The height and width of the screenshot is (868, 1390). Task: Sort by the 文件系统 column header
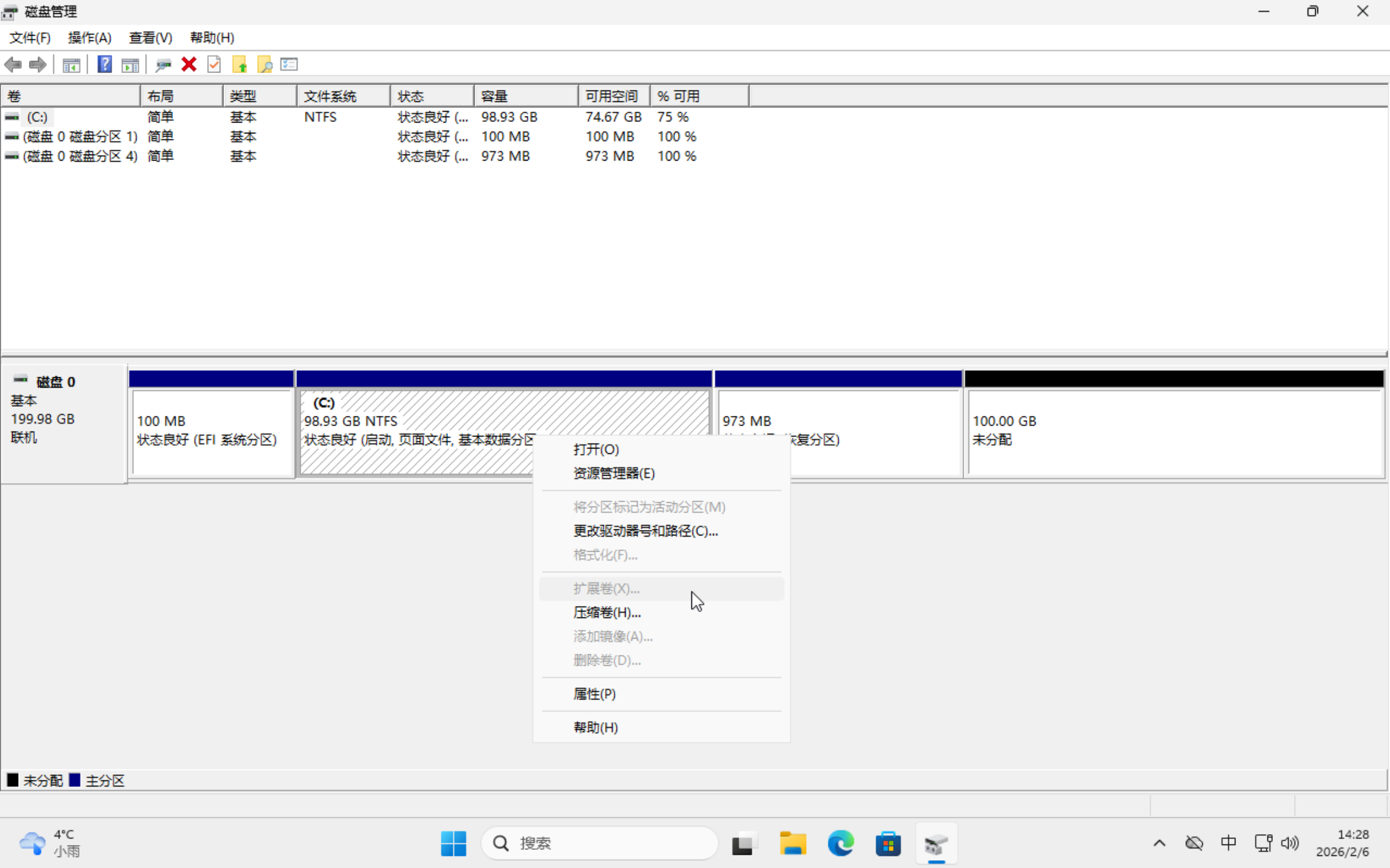tap(342, 96)
